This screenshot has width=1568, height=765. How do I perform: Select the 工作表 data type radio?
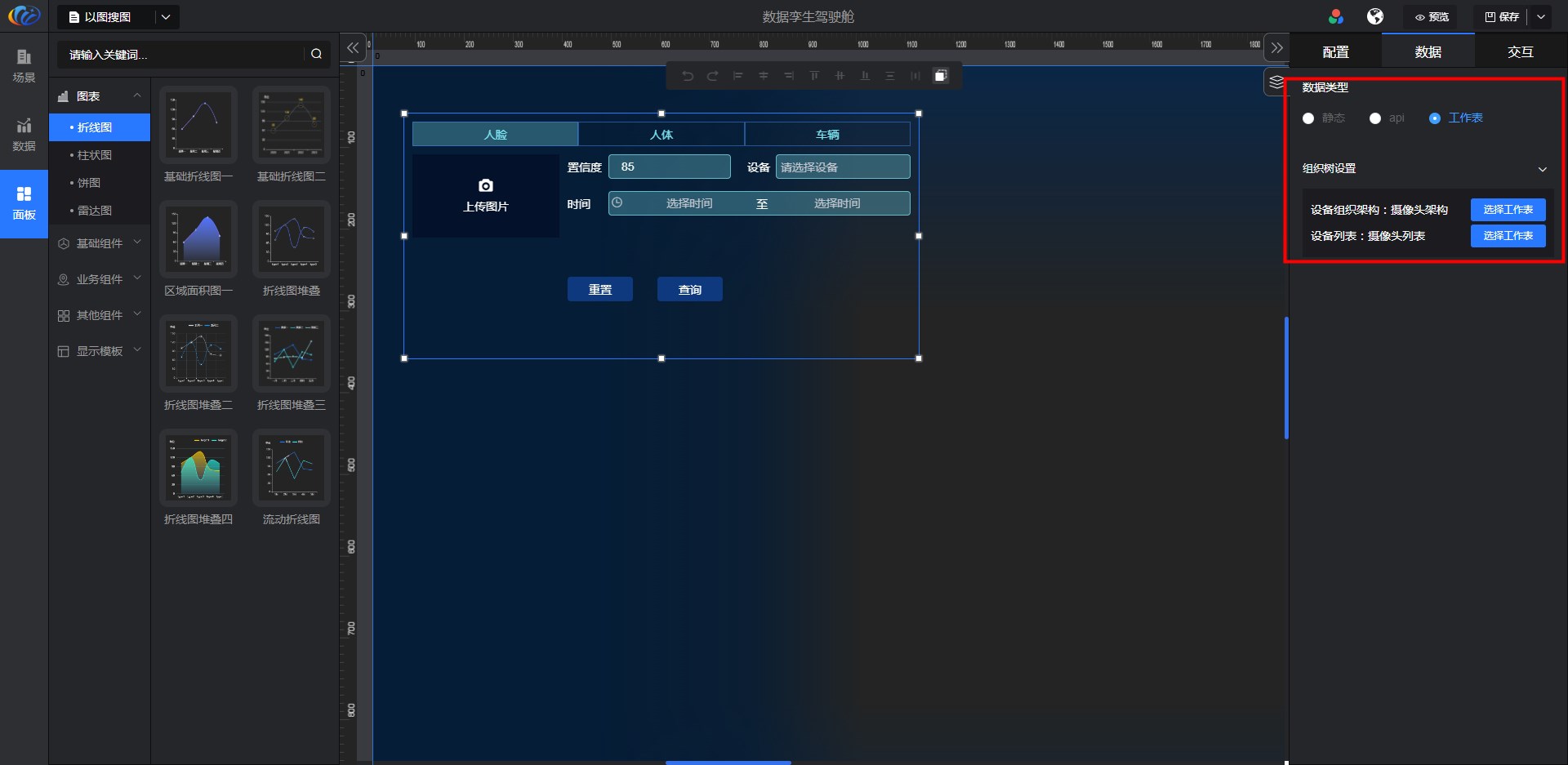click(x=1435, y=118)
